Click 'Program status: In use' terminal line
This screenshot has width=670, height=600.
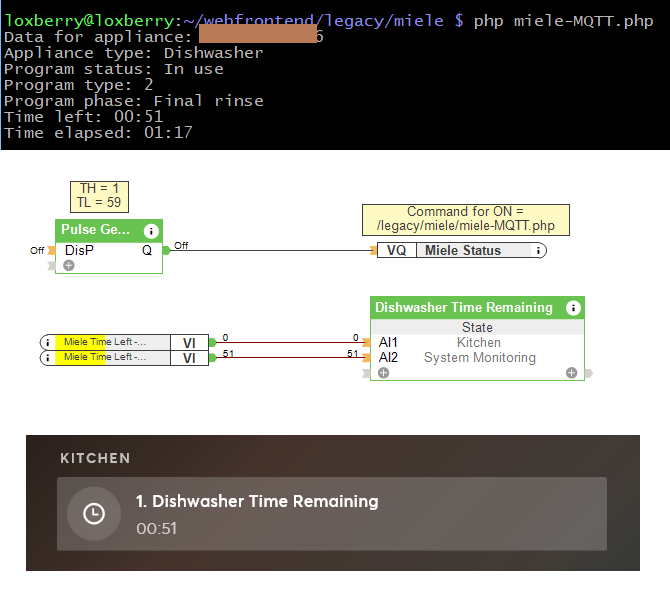click(114, 69)
